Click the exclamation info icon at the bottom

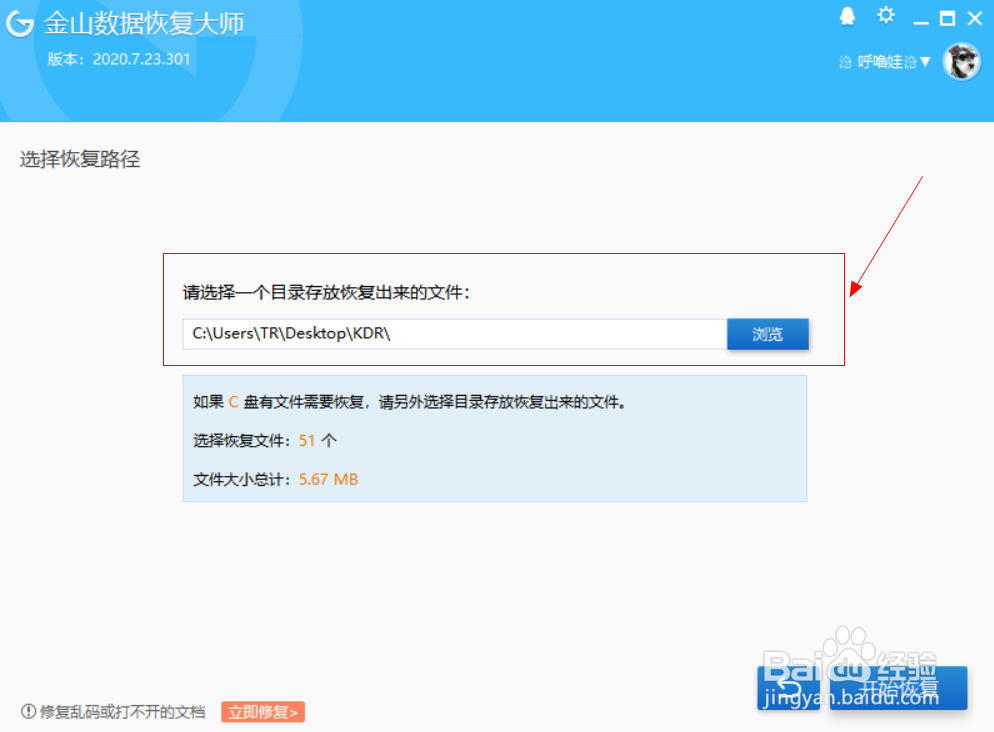coord(29,711)
